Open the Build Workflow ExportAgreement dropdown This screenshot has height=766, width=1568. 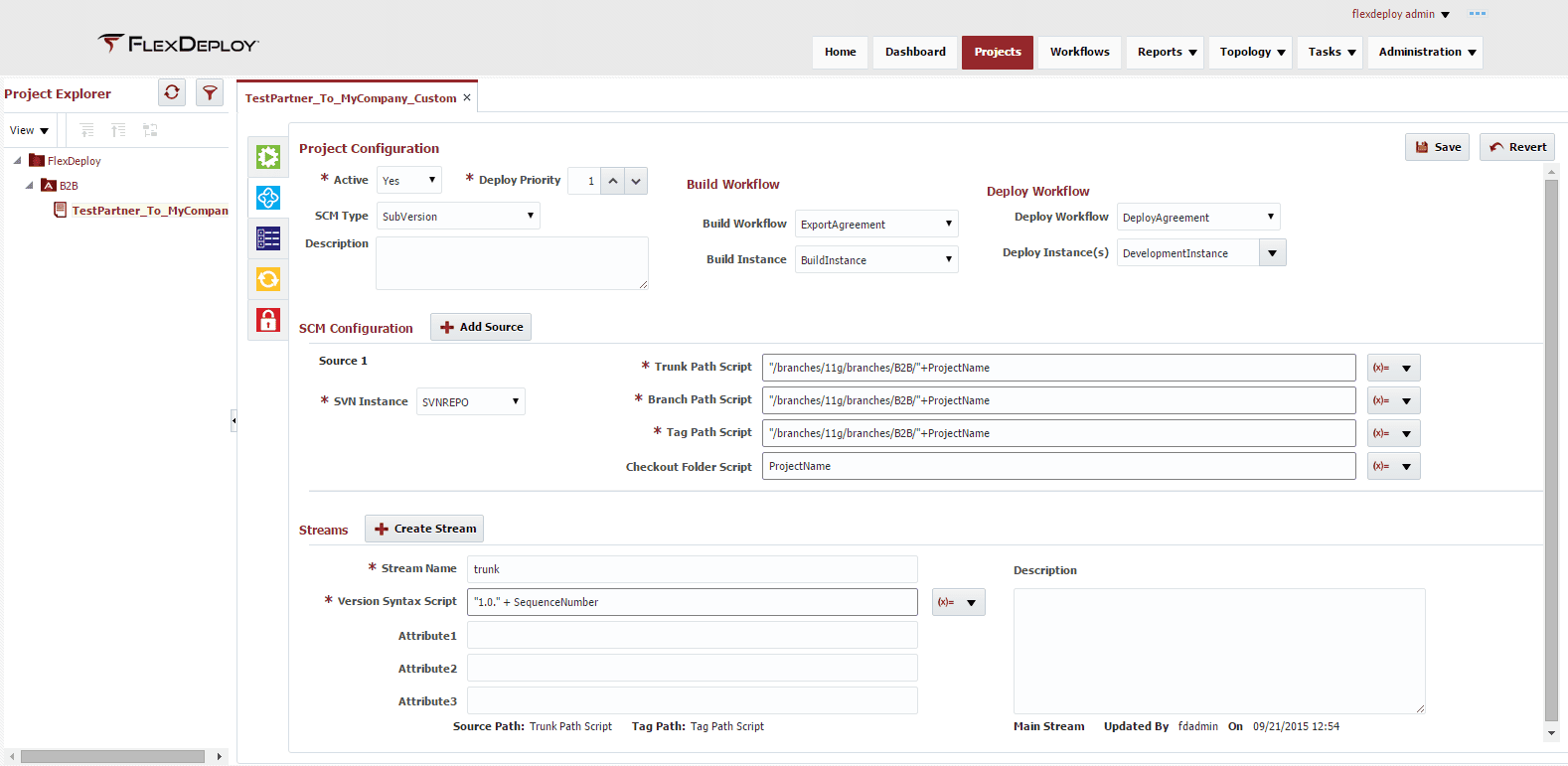click(x=876, y=224)
